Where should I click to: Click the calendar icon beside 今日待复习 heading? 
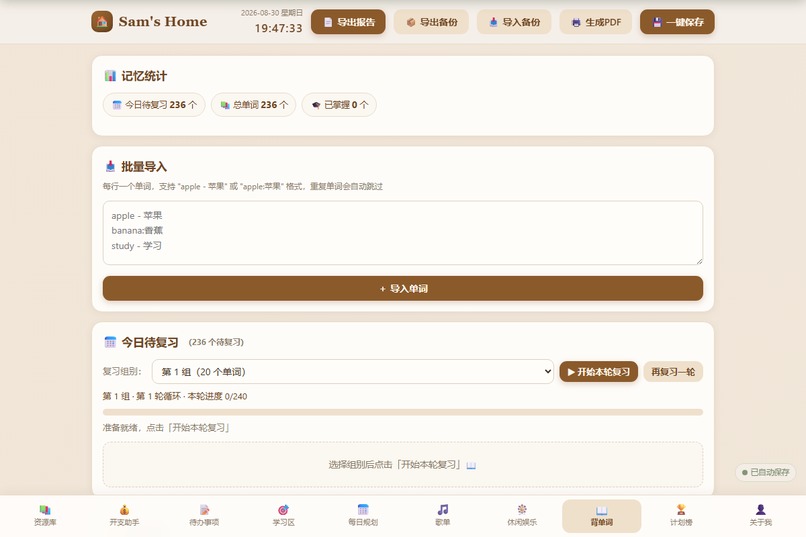point(110,342)
